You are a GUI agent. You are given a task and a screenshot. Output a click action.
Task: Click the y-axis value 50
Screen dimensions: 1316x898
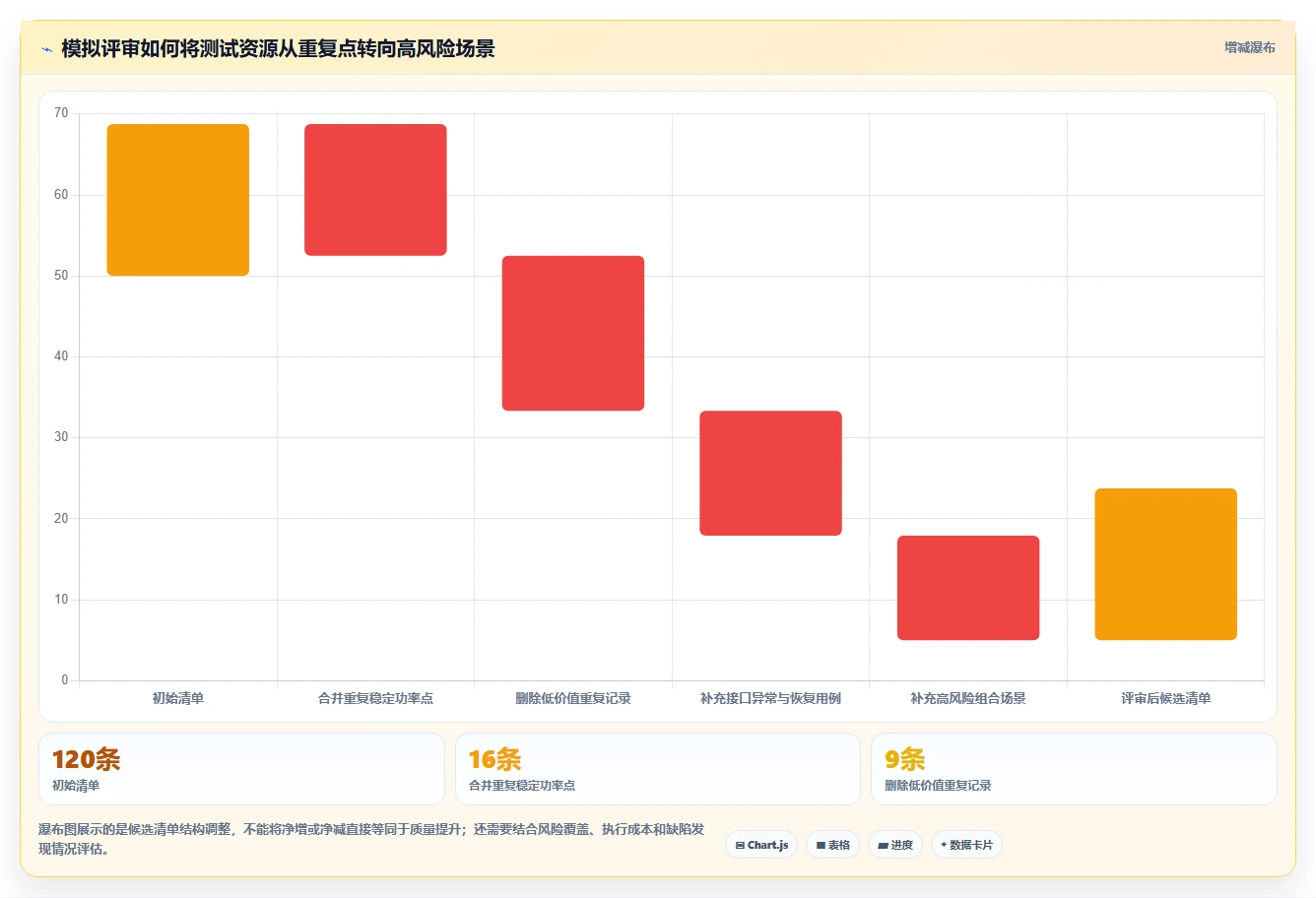click(61, 276)
